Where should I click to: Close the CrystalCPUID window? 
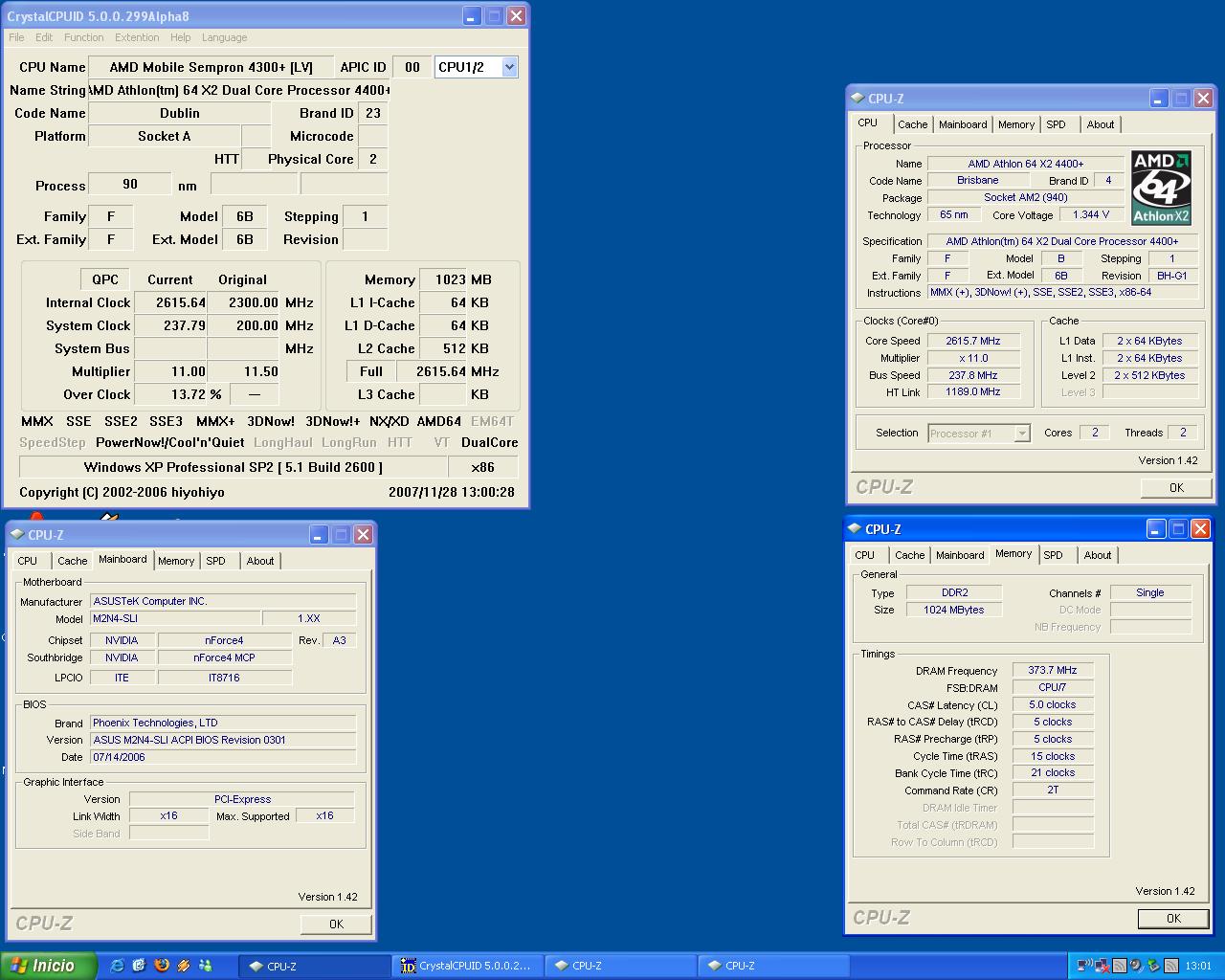[x=516, y=15]
